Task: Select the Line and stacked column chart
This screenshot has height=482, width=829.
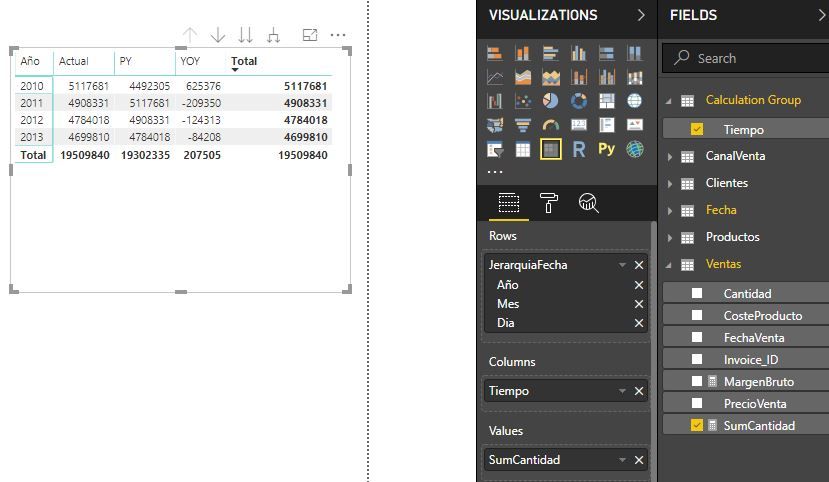Action: [x=578, y=78]
